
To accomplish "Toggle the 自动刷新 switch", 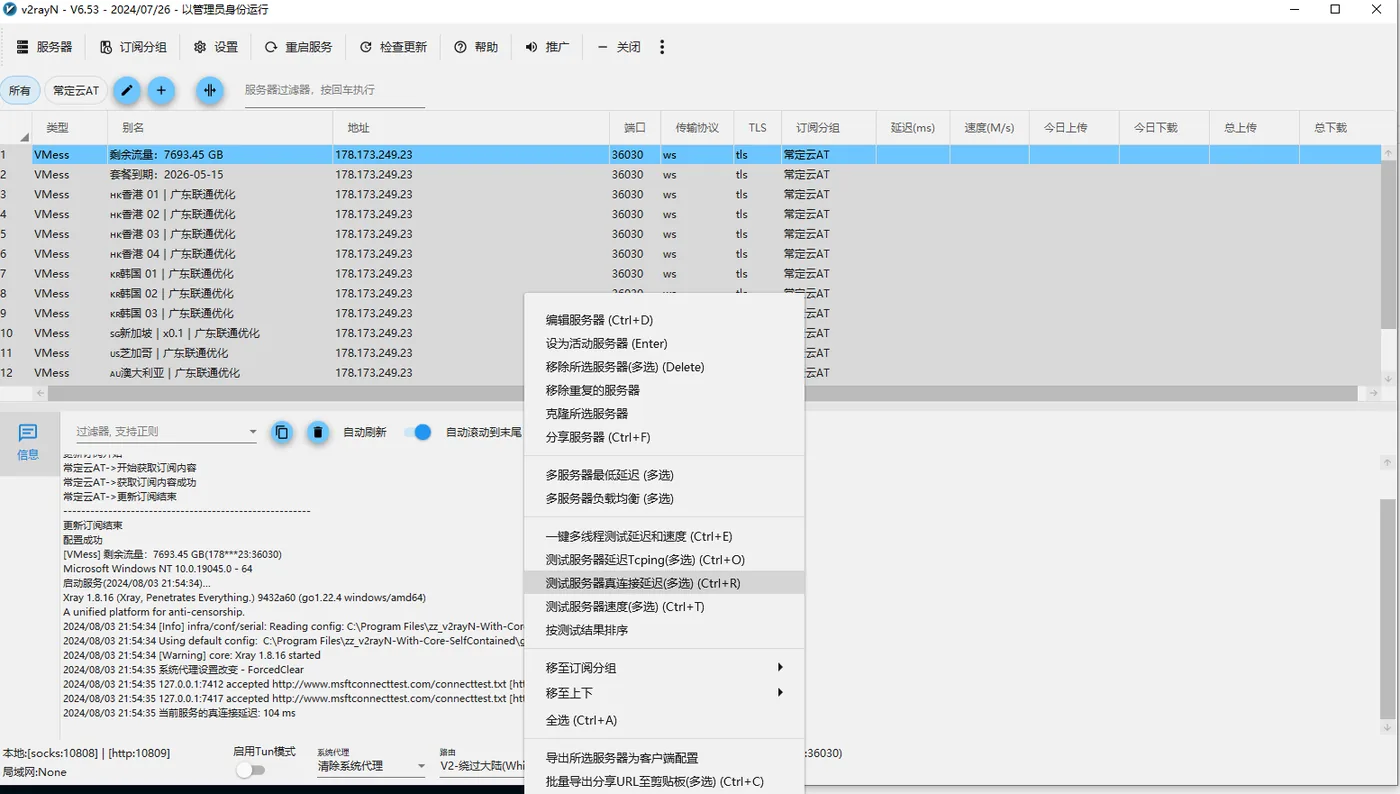I will (x=417, y=432).
